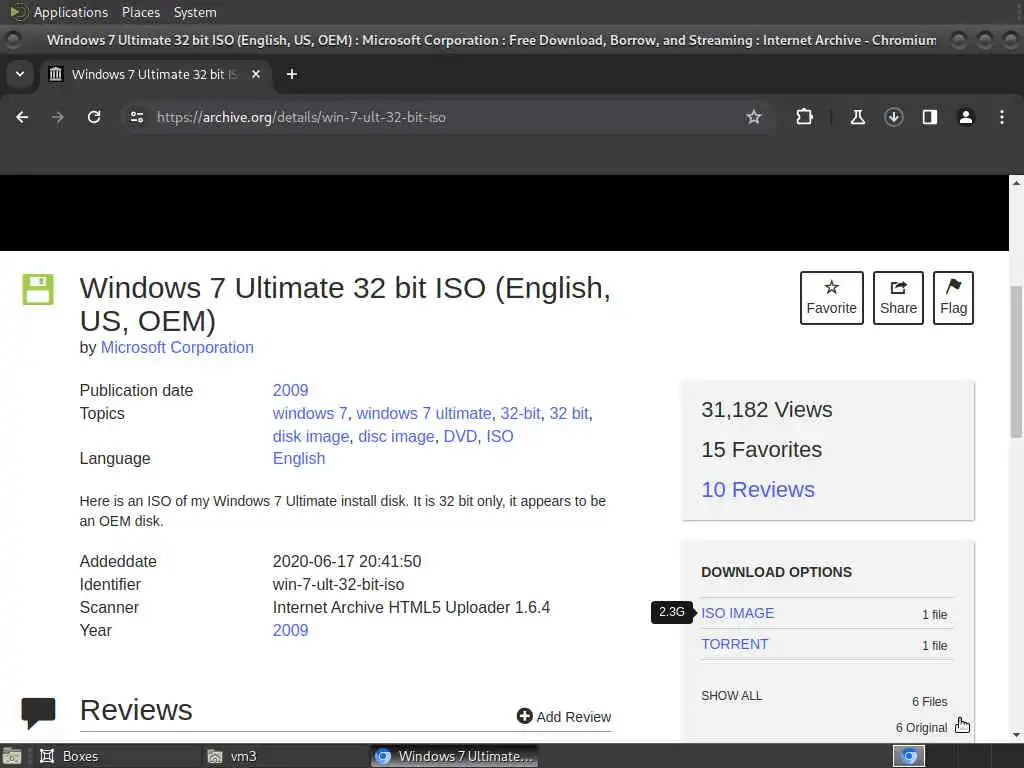This screenshot has height=768, width=1024.
Task: Click the scrollbar down arrow
Action: coord(1016,735)
